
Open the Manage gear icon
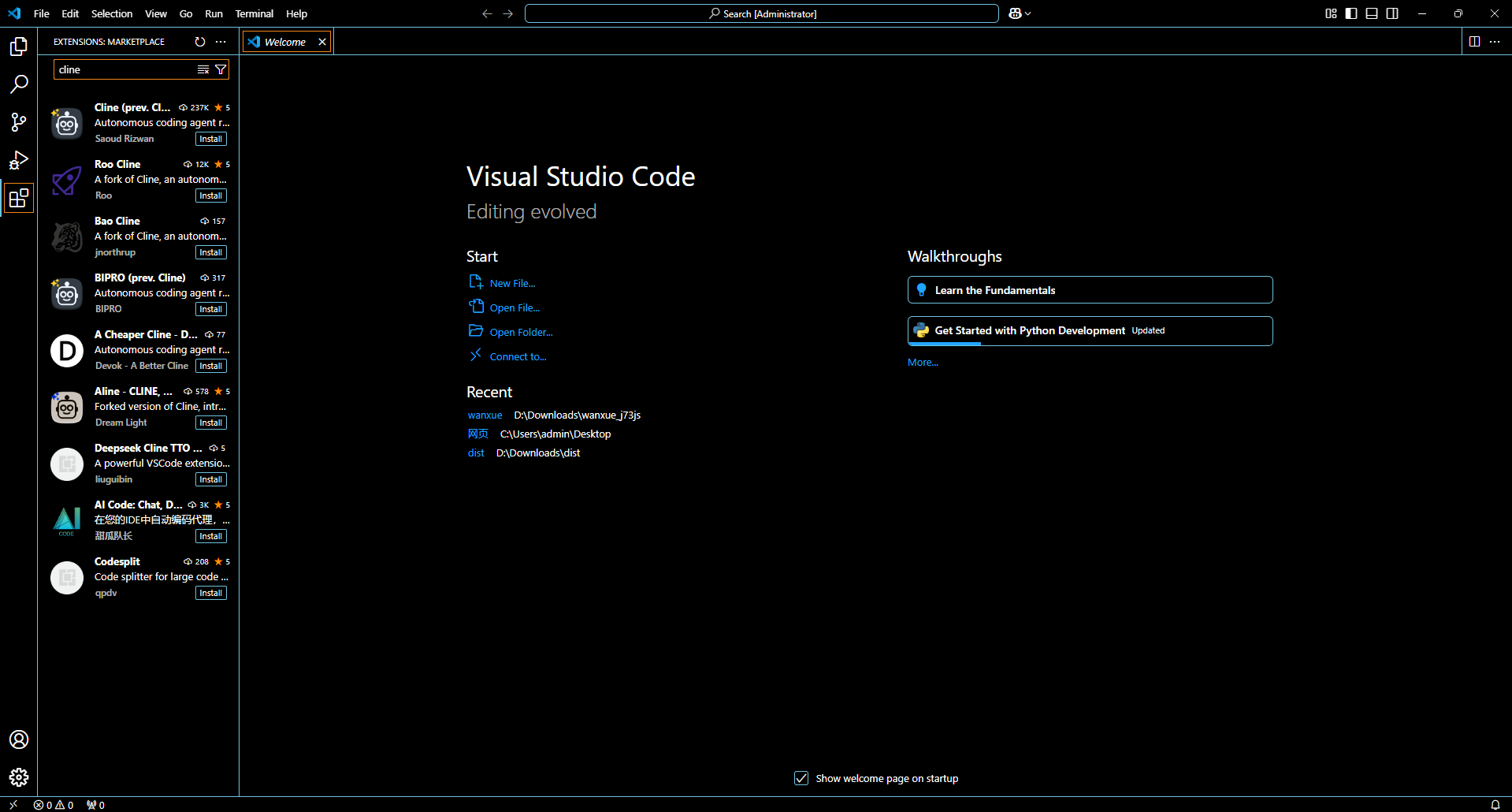click(x=19, y=777)
